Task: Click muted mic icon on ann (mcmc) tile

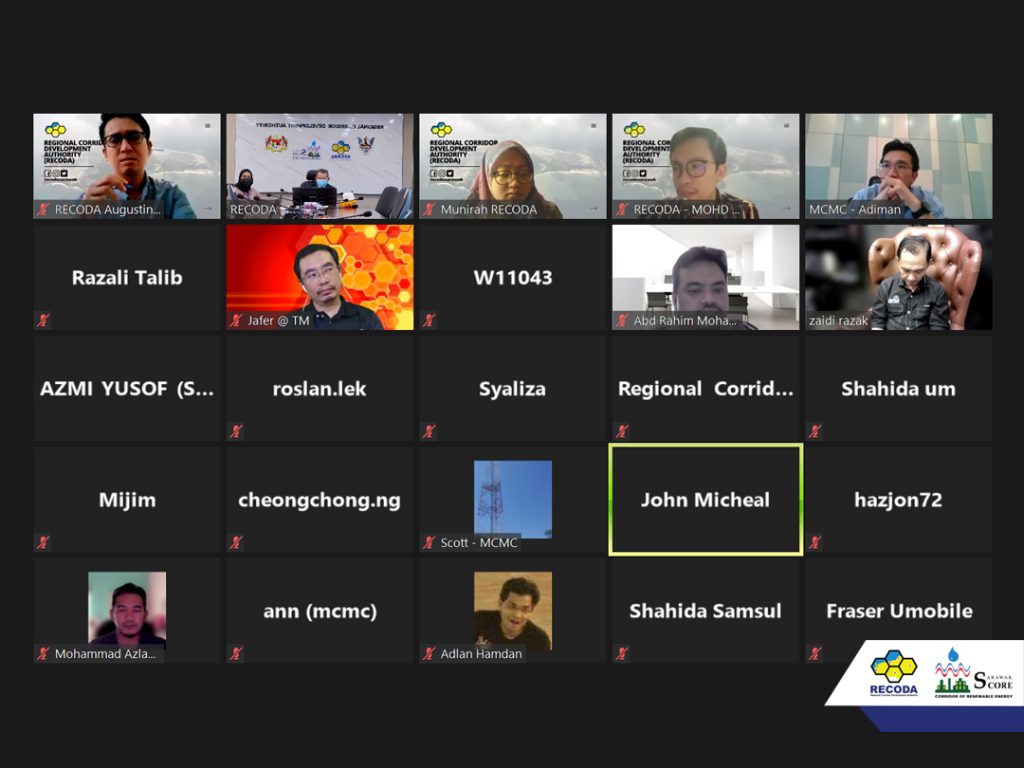Action: (236, 653)
